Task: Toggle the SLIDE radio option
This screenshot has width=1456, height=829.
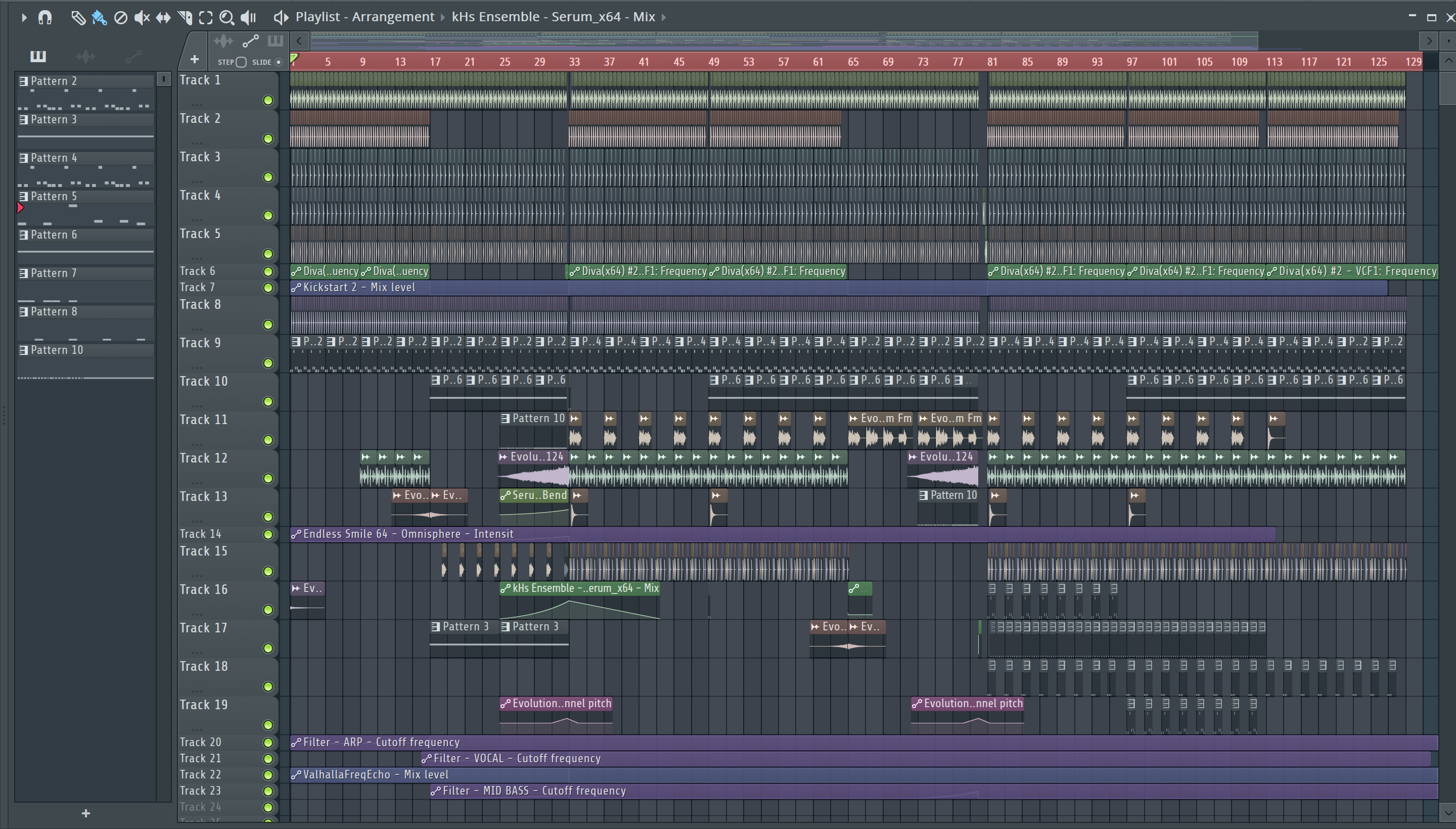Action: (x=279, y=62)
